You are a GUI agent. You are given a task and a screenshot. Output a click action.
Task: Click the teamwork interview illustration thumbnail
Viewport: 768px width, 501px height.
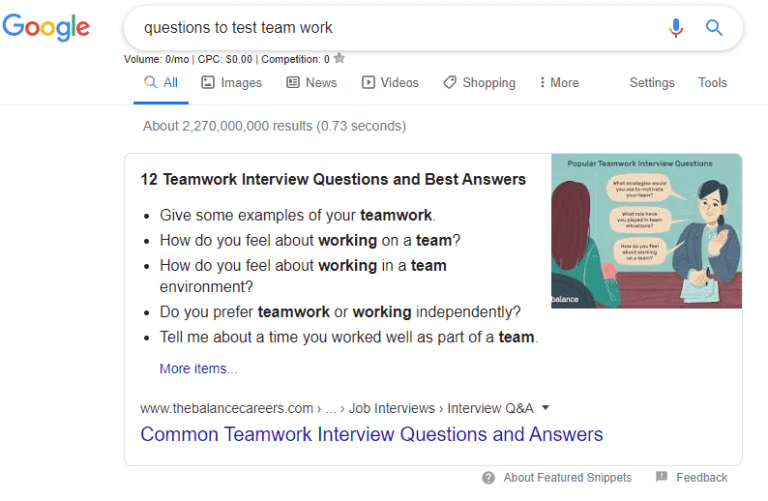pyautogui.click(x=646, y=231)
